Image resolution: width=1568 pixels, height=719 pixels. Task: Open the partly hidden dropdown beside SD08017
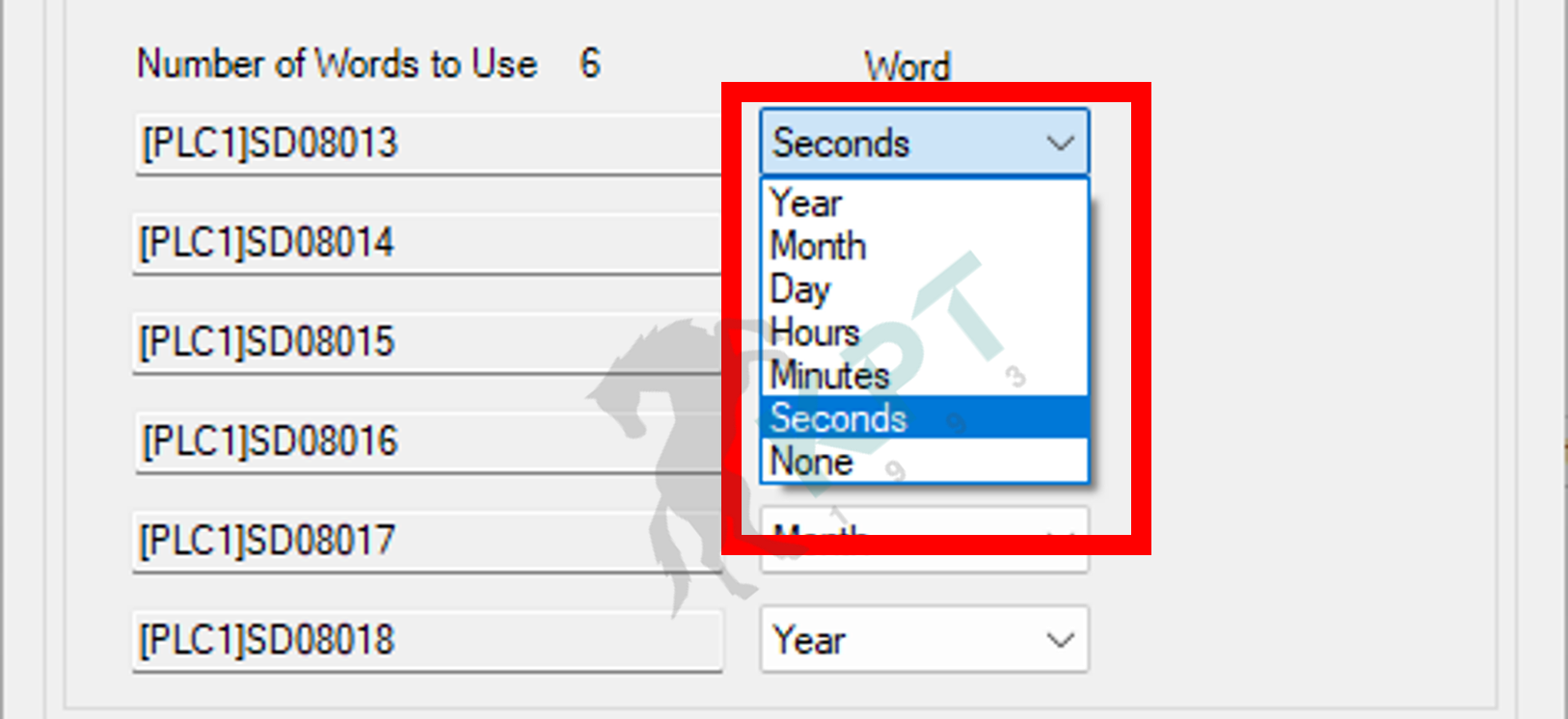coord(924,540)
